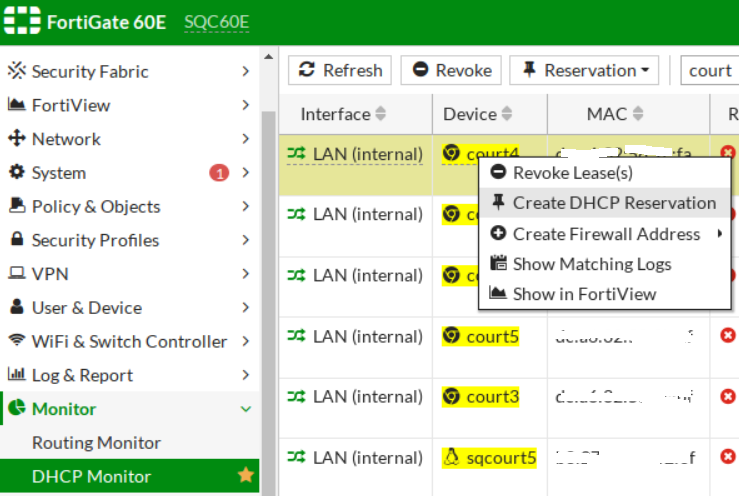Open the SQC60E hostname link
The width and height of the screenshot is (739, 496).
pos(216,22)
